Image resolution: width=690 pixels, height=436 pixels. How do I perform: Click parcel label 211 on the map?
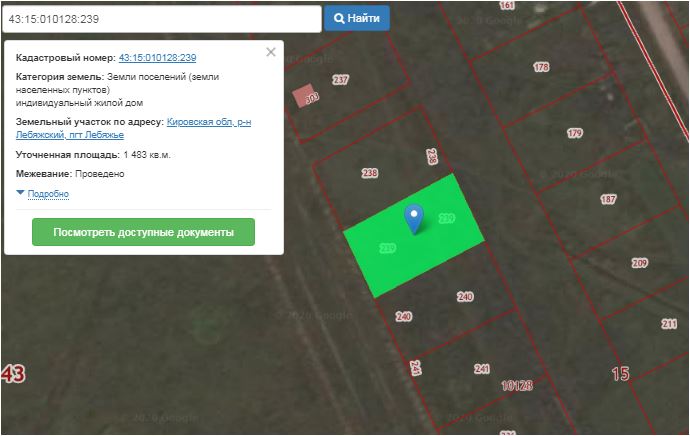(669, 324)
